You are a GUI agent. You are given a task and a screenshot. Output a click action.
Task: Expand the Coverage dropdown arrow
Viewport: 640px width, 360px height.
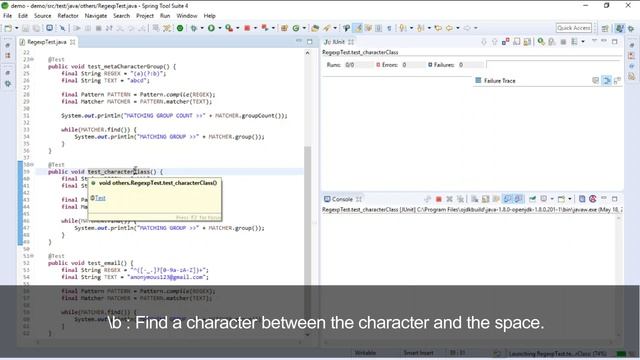[238, 28]
